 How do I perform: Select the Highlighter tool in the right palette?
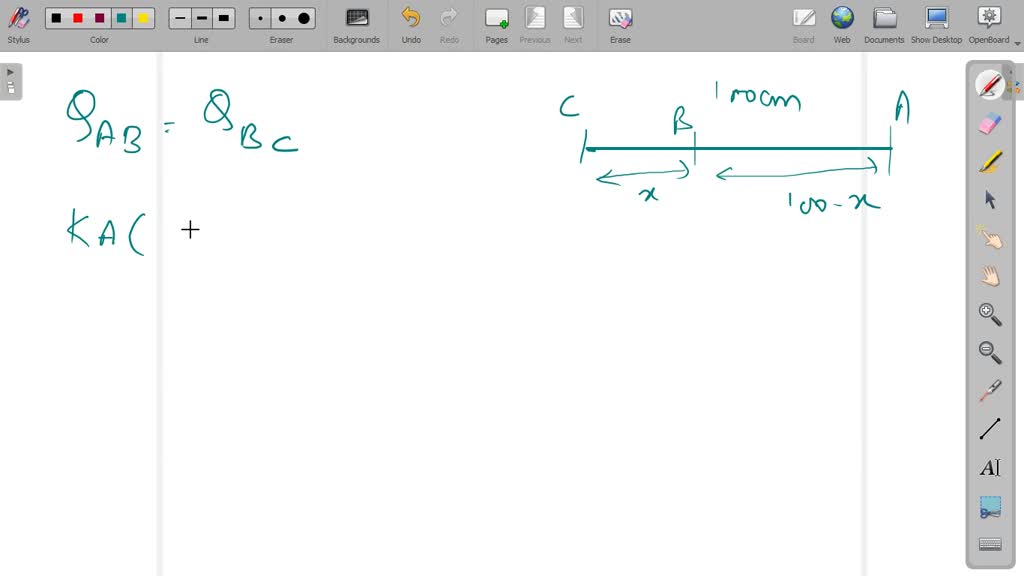[989, 160]
